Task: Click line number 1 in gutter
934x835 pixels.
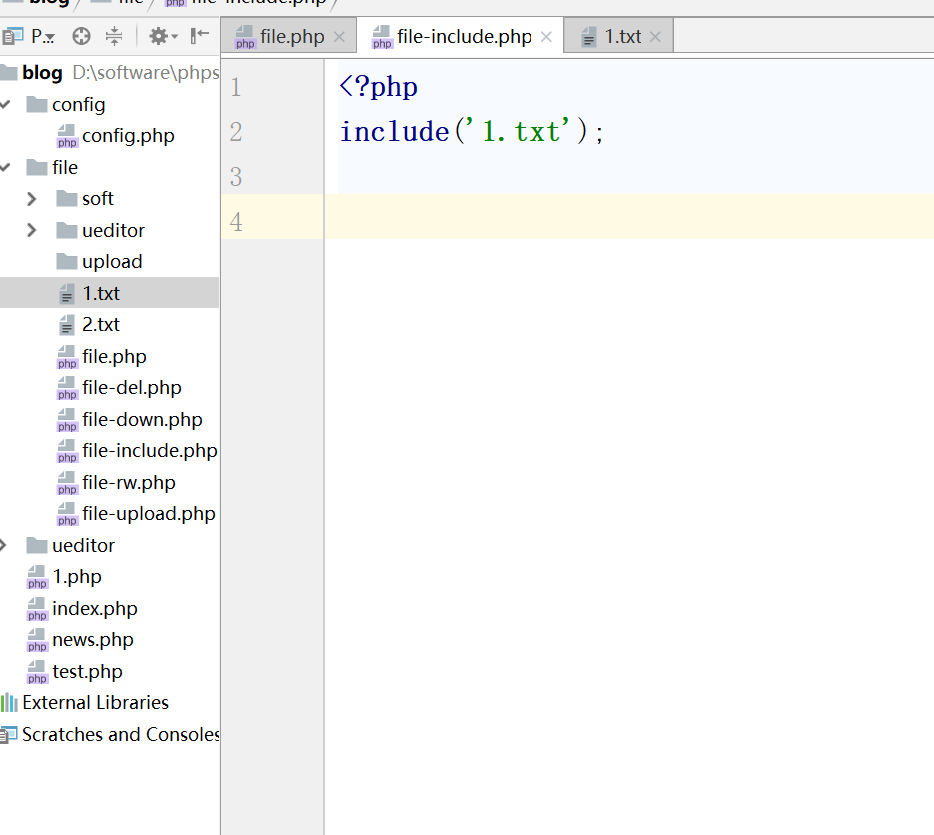Action: coord(236,88)
